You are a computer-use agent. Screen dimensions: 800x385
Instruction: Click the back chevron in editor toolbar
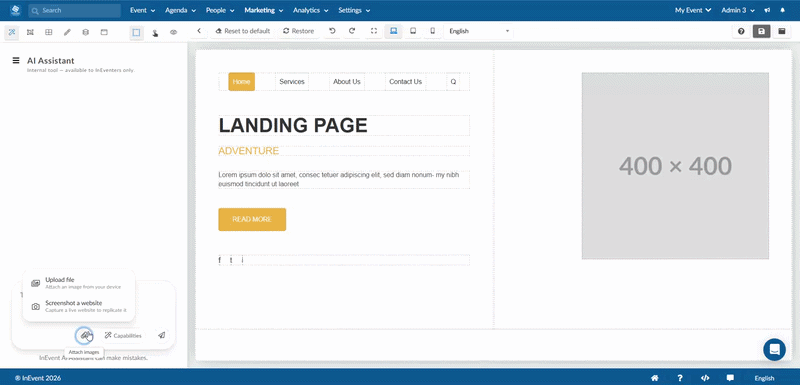click(199, 31)
